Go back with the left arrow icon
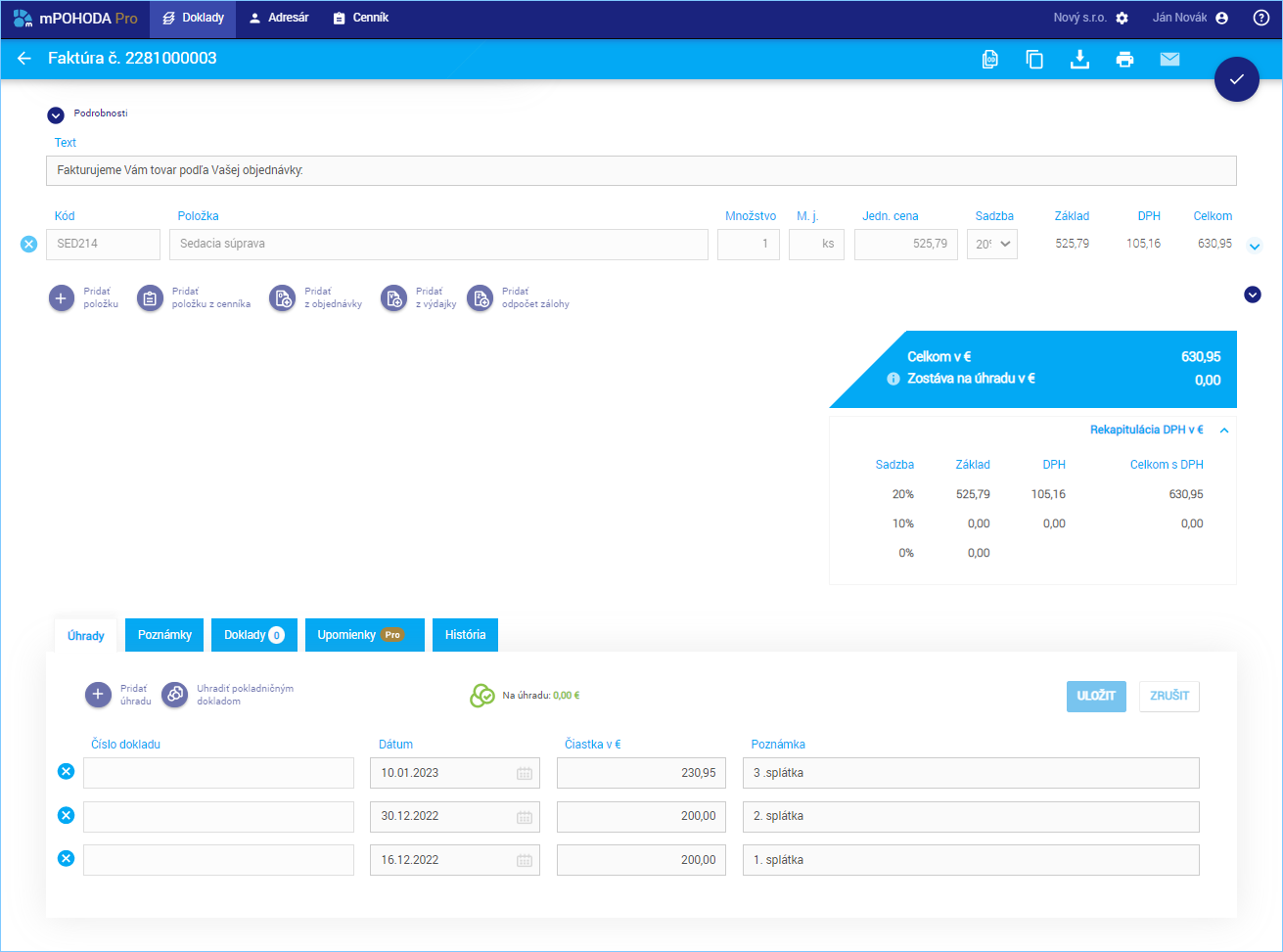 [x=24, y=59]
